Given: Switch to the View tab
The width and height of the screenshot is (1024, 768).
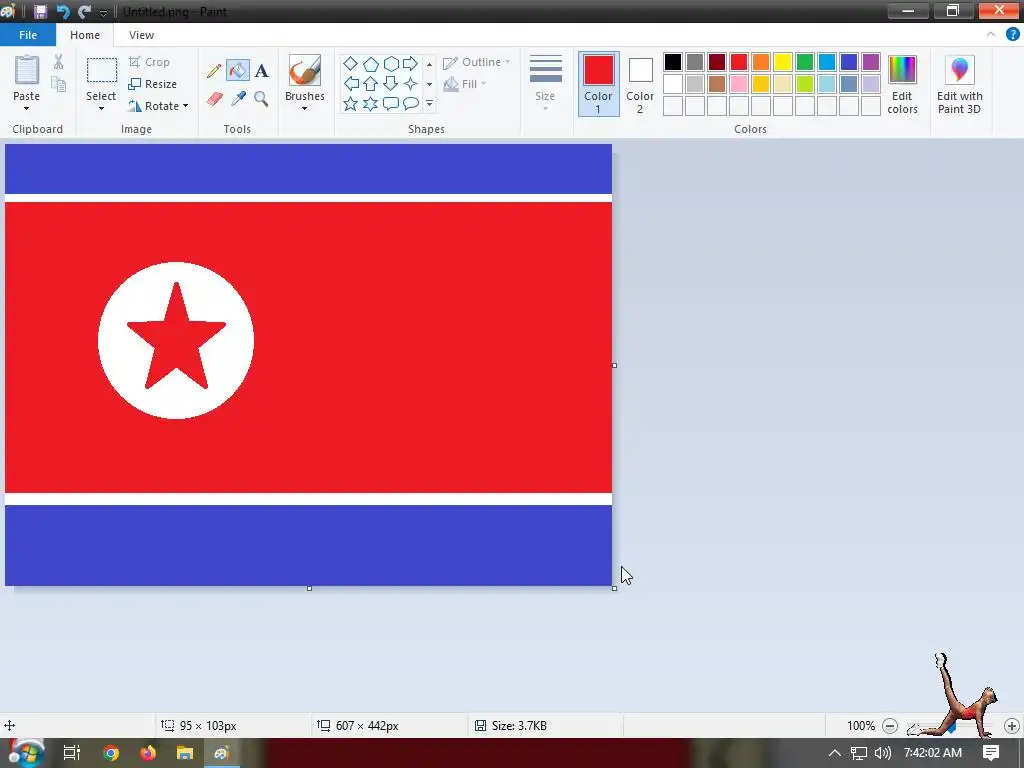Looking at the screenshot, I should 141,35.
